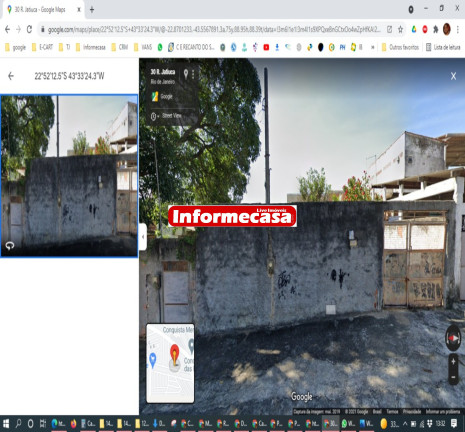
Task: Open WhatsApp window on taskbar
Action: coord(348,424)
